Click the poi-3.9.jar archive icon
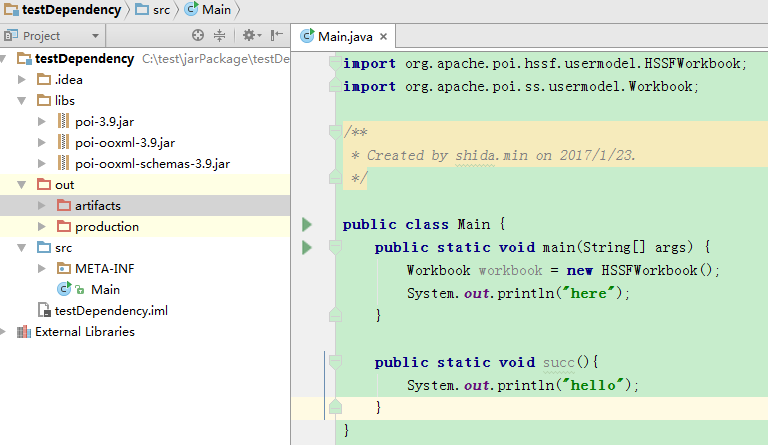Screen dimensions: 768x445 [x=63, y=121]
